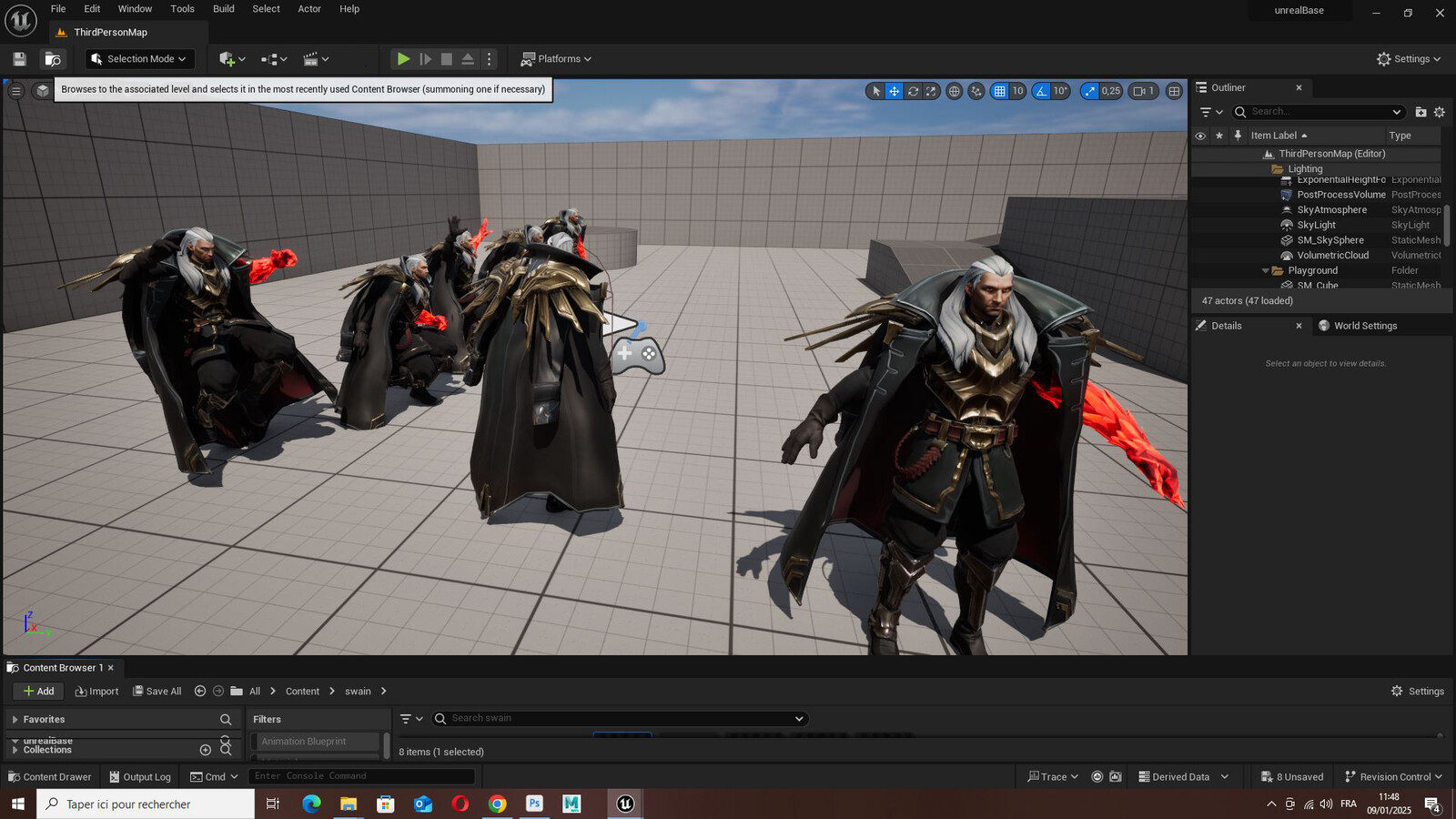This screenshot has height=819, width=1456.
Task: Open the Content Drawer
Action: (x=50, y=777)
